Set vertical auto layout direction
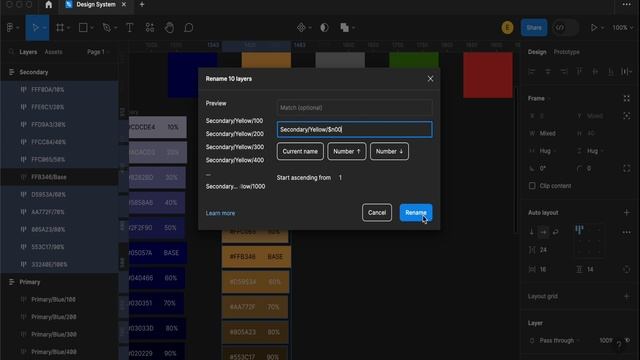 [531, 232]
